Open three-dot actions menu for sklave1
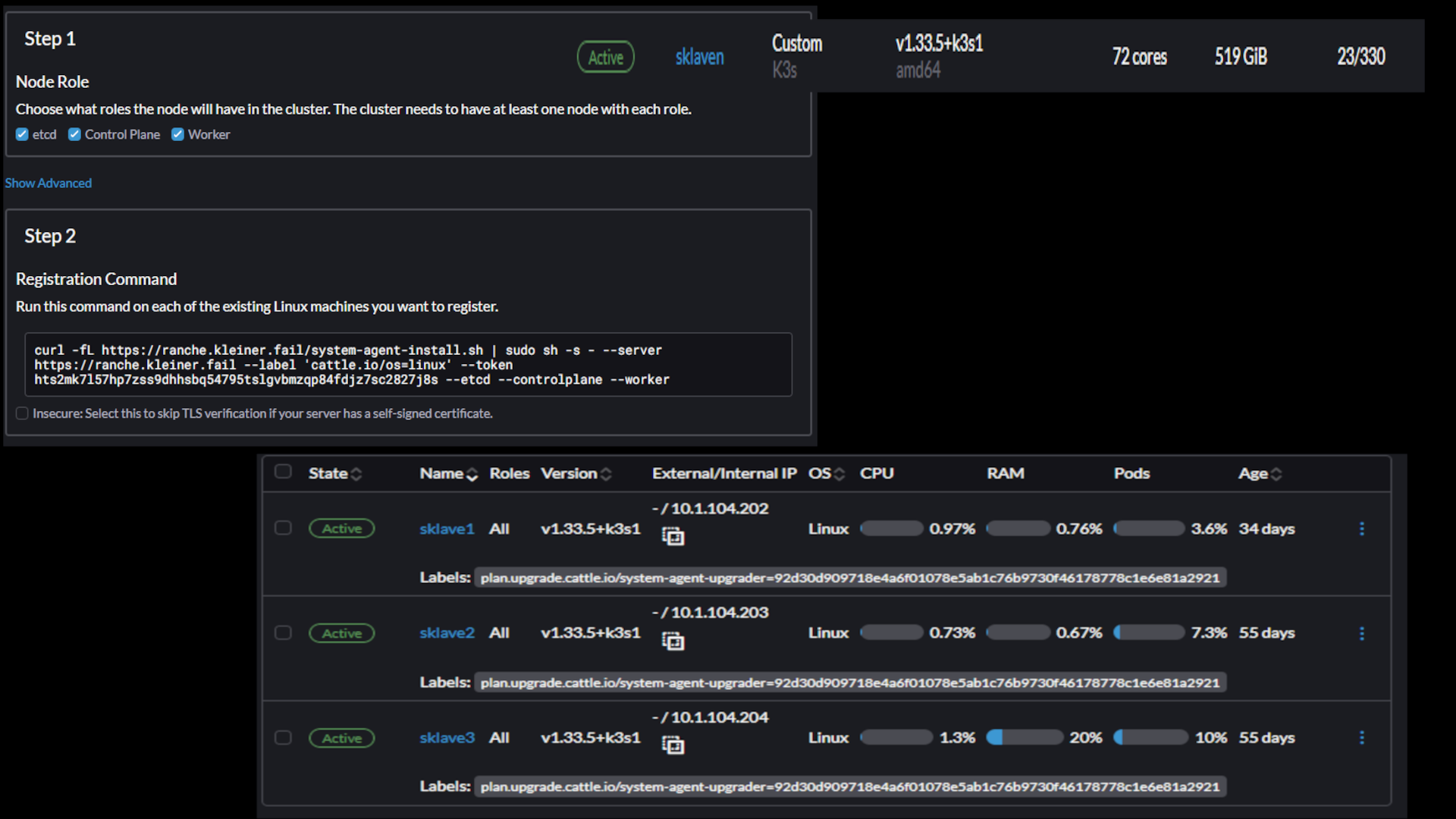 (x=1362, y=529)
